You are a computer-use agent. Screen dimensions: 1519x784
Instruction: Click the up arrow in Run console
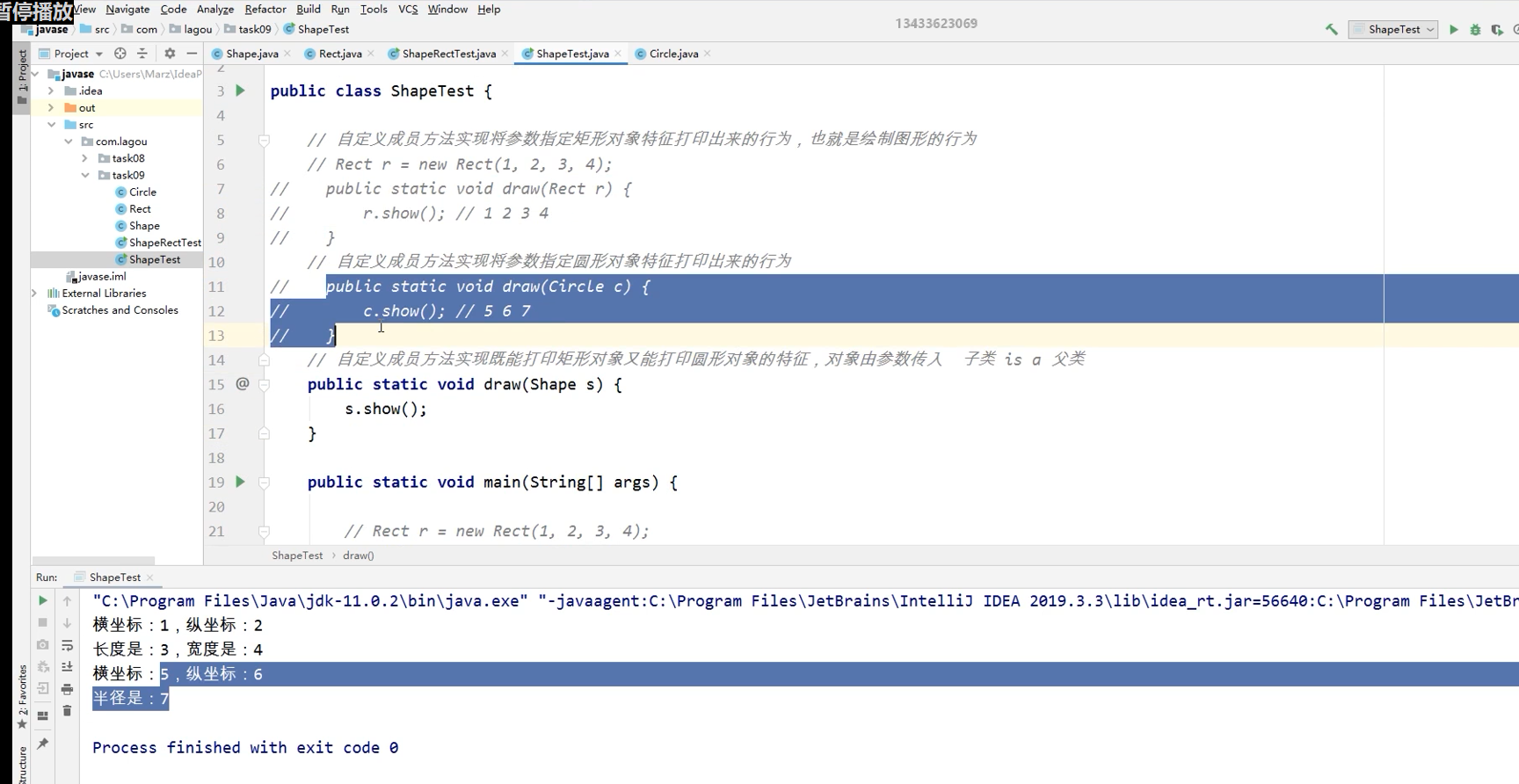67,600
